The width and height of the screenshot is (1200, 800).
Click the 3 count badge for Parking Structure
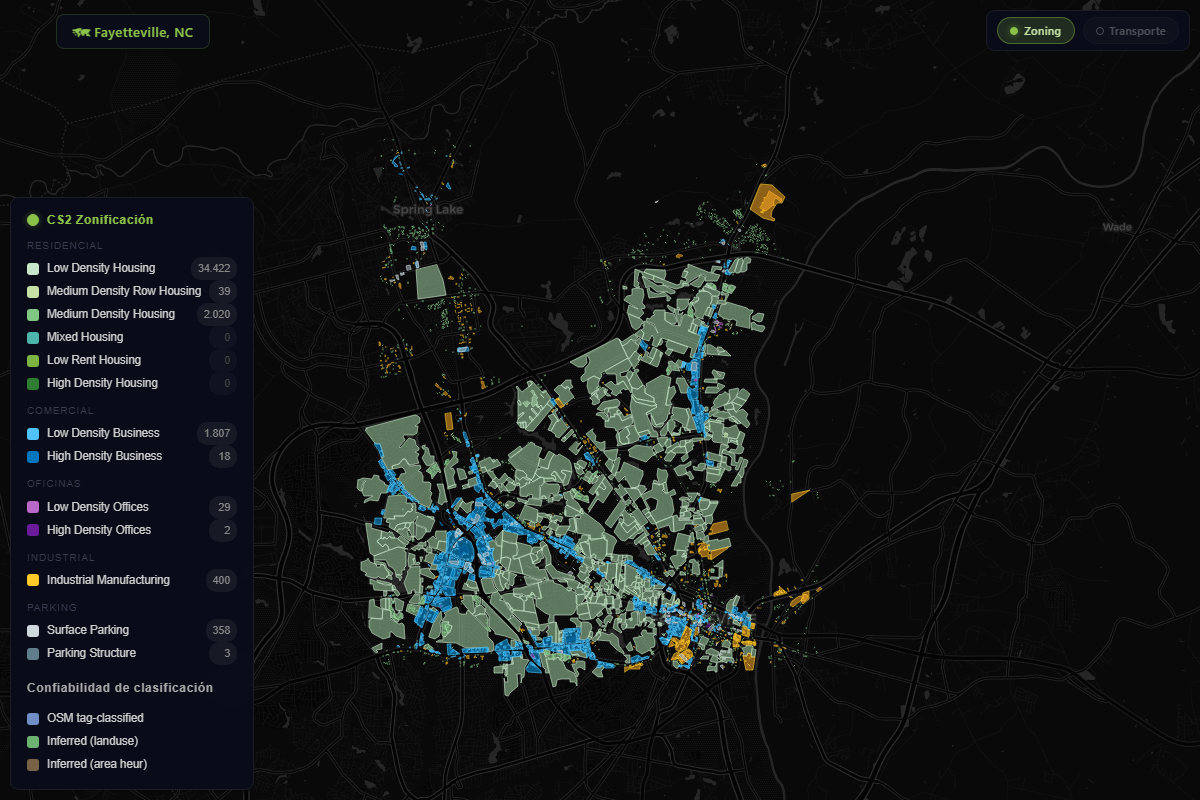coord(227,653)
